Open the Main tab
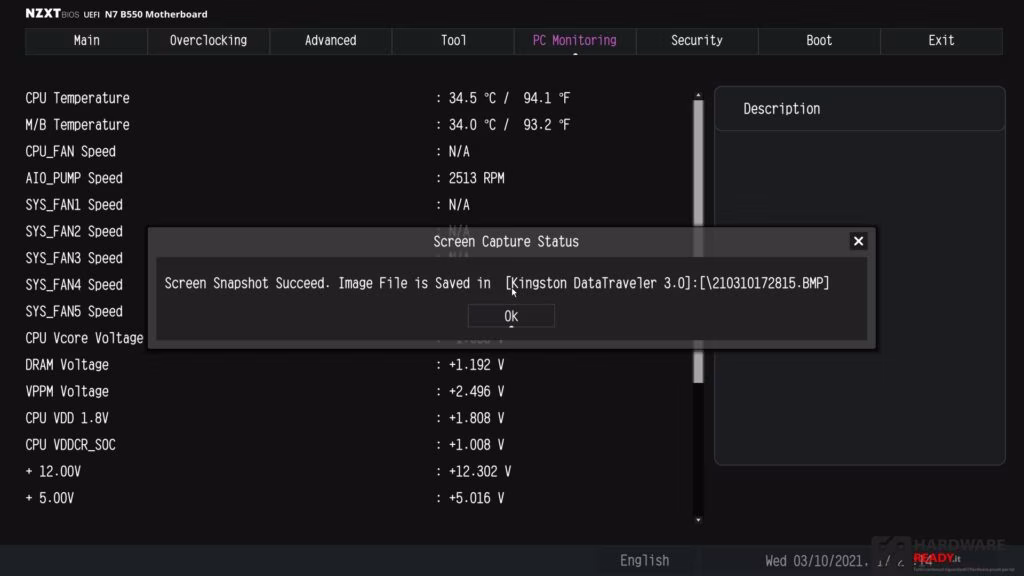The image size is (1024, 576). pos(86,40)
